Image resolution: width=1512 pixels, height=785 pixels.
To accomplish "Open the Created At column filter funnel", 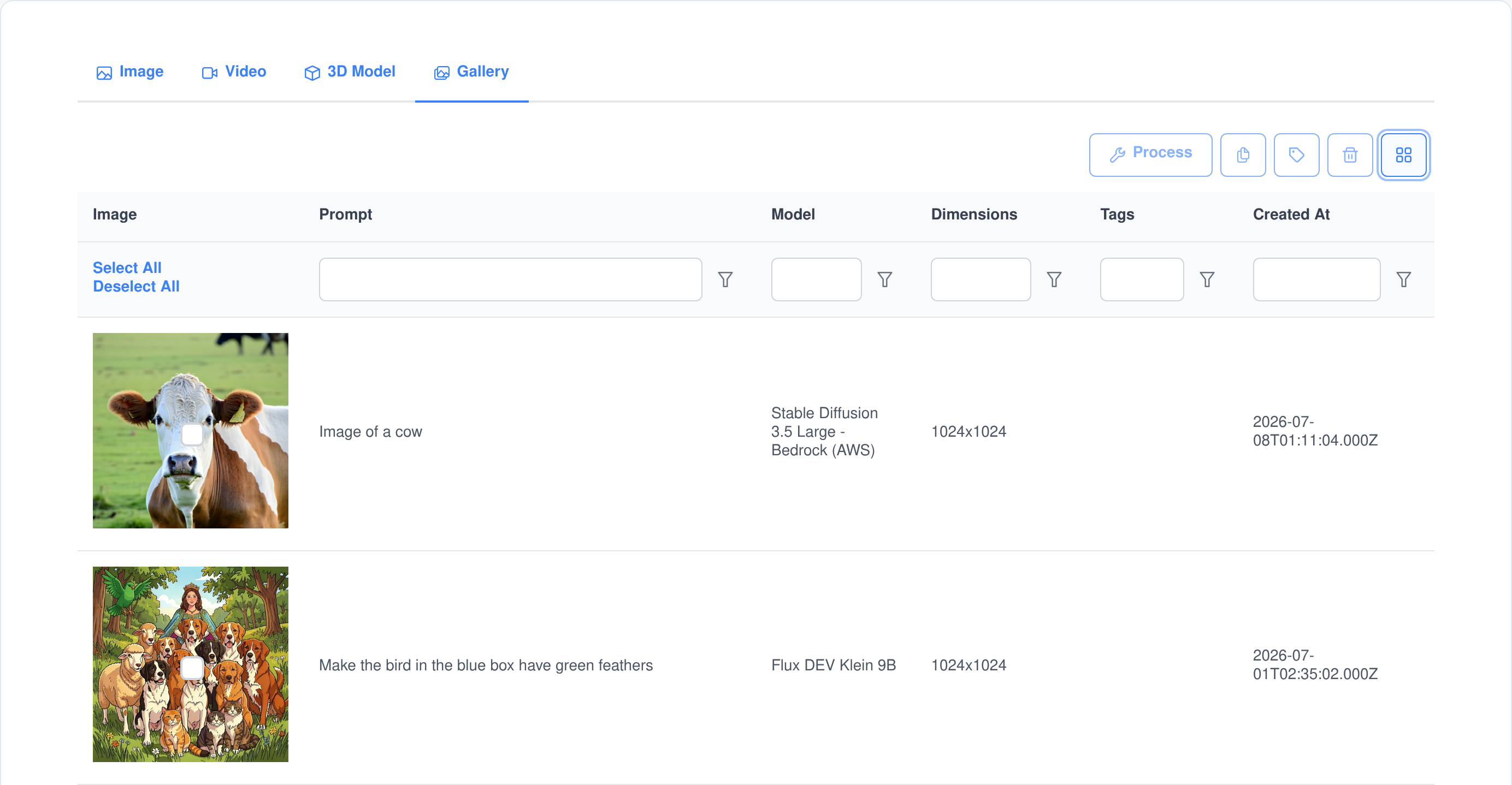I will click(x=1403, y=279).
